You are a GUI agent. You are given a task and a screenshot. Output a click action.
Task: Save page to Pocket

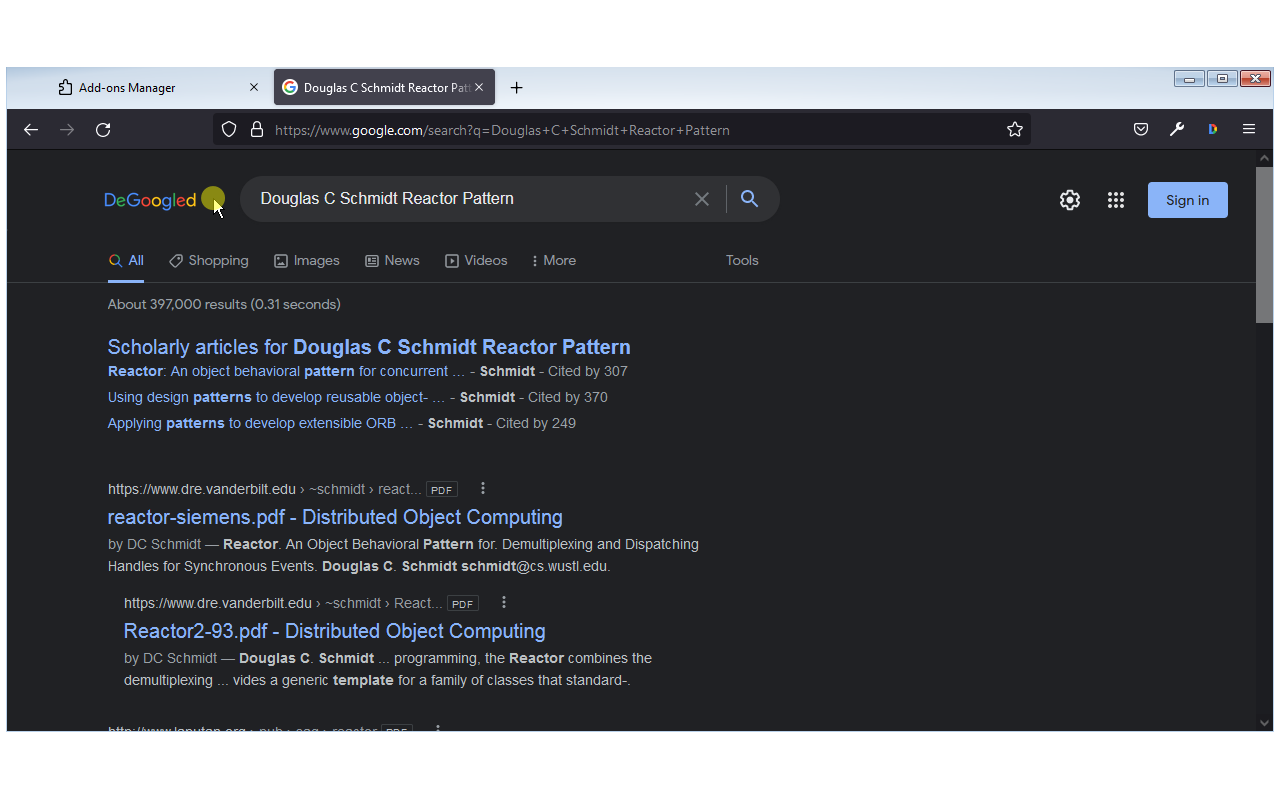[1141, 130]
